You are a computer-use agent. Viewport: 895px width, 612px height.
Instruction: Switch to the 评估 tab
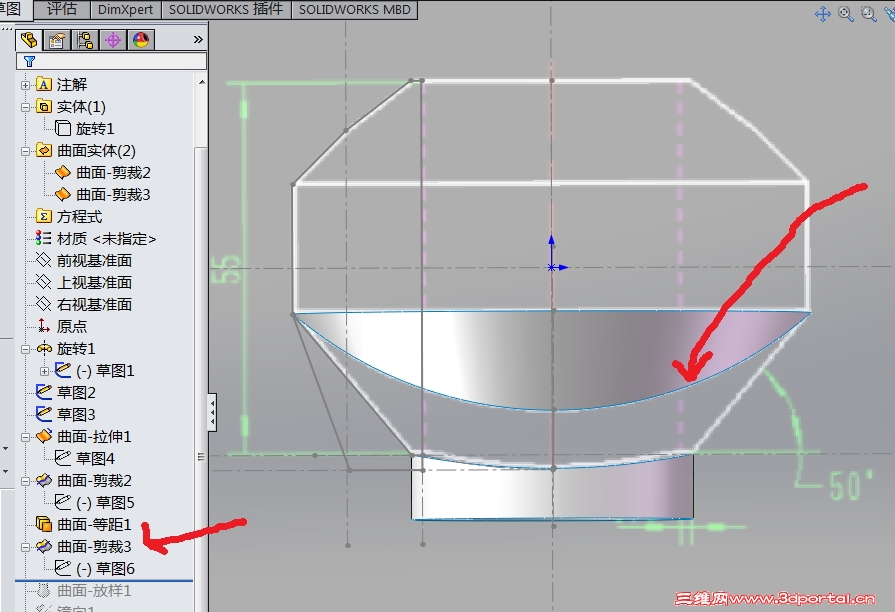[x=62, y=9]
